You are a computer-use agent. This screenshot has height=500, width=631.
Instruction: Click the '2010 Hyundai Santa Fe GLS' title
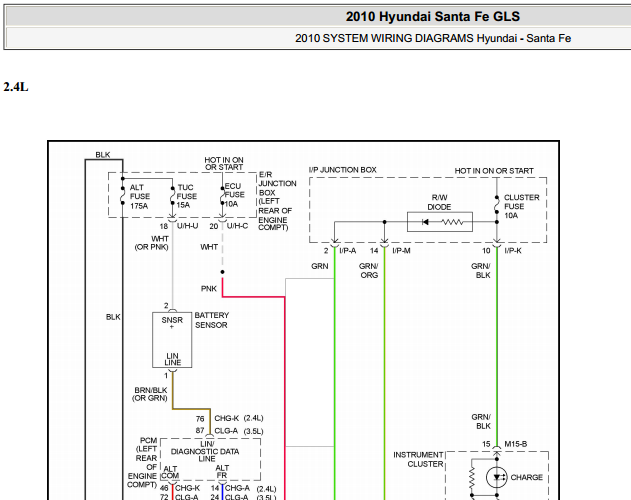[433, 17]
